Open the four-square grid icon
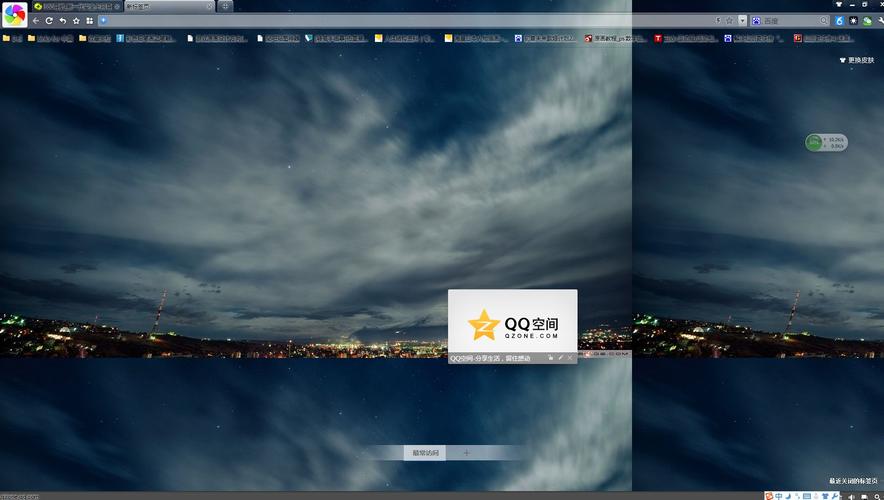This screenshot has height=500, width=884. click(90, 21)
